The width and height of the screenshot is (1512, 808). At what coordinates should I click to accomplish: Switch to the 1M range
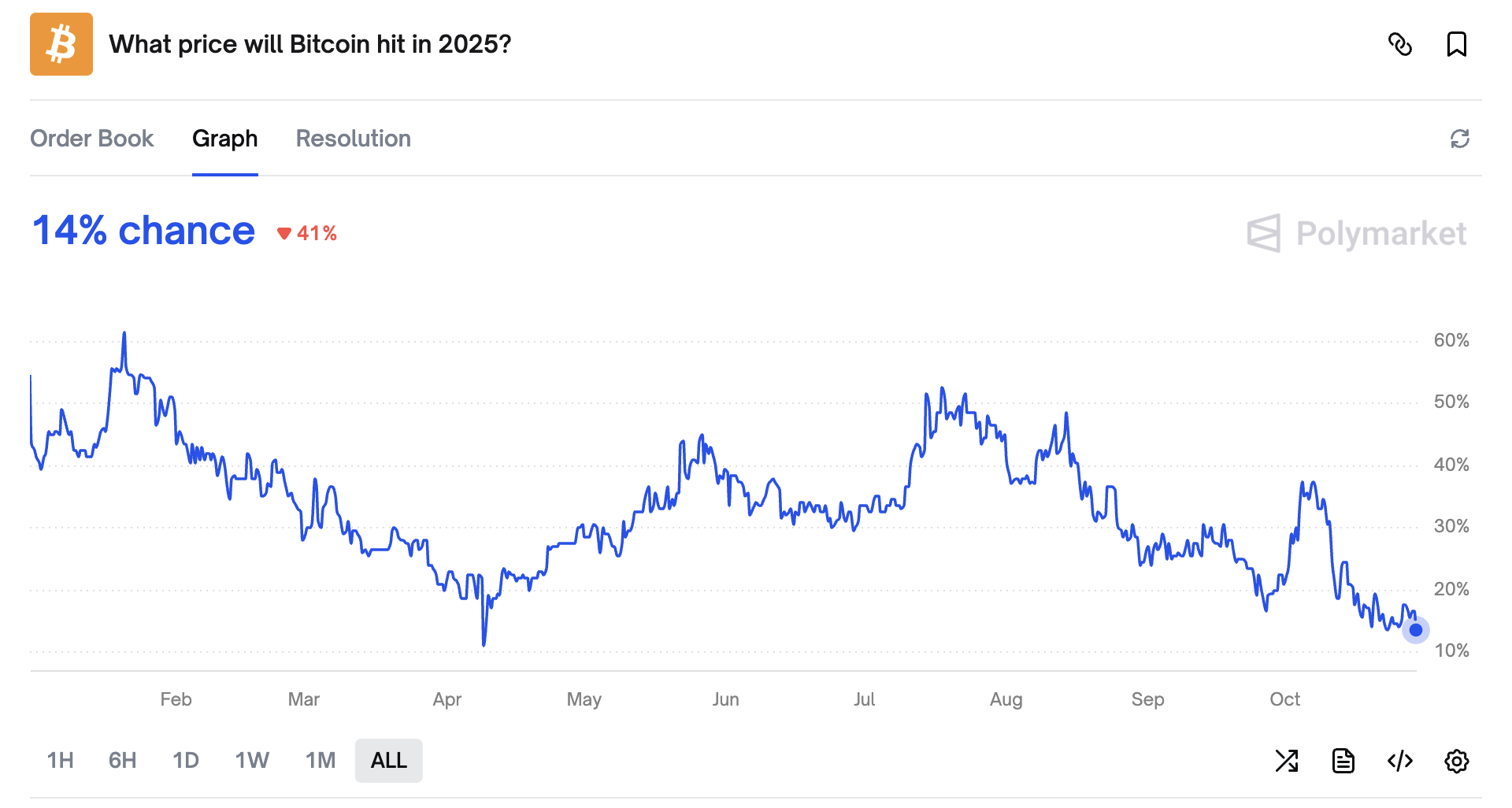coord(320,760)
